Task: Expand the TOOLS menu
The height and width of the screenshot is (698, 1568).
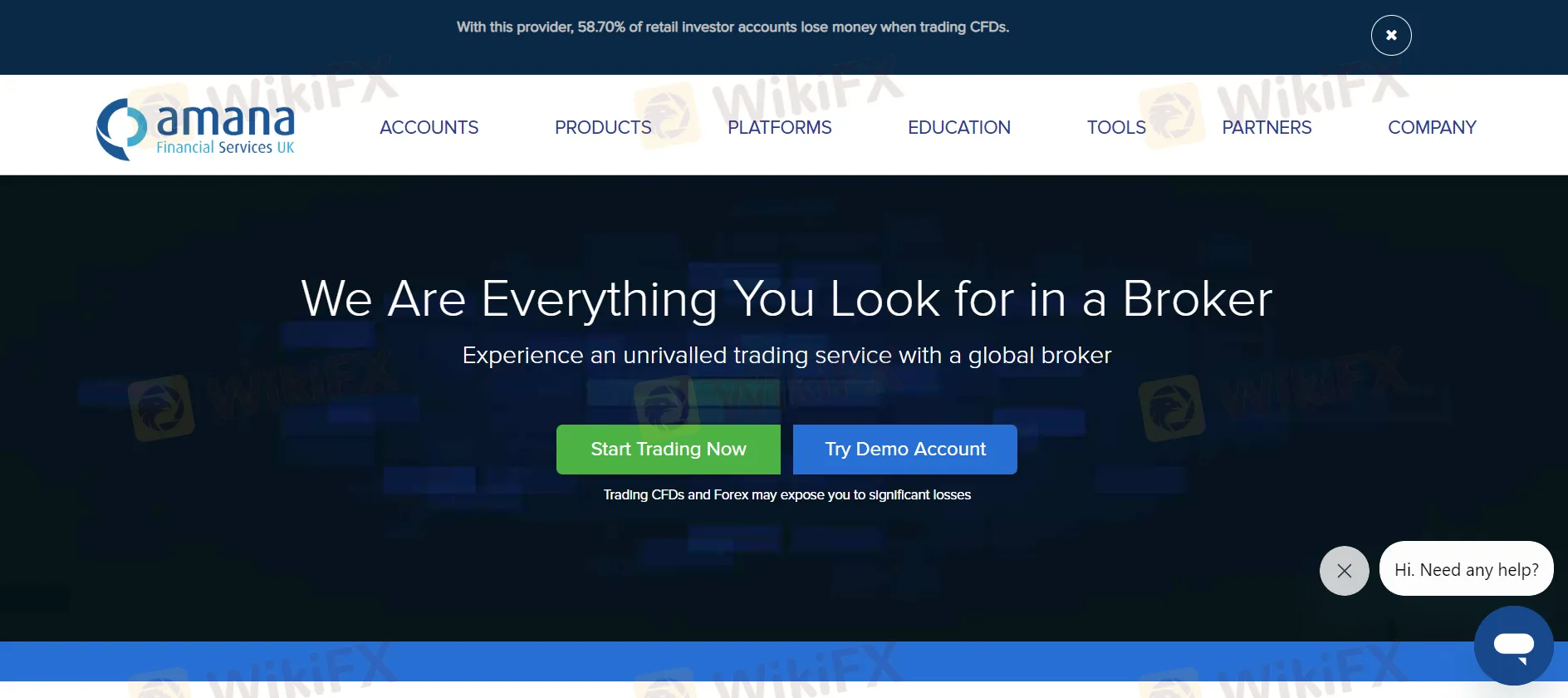Action: tap(1115, 127)
